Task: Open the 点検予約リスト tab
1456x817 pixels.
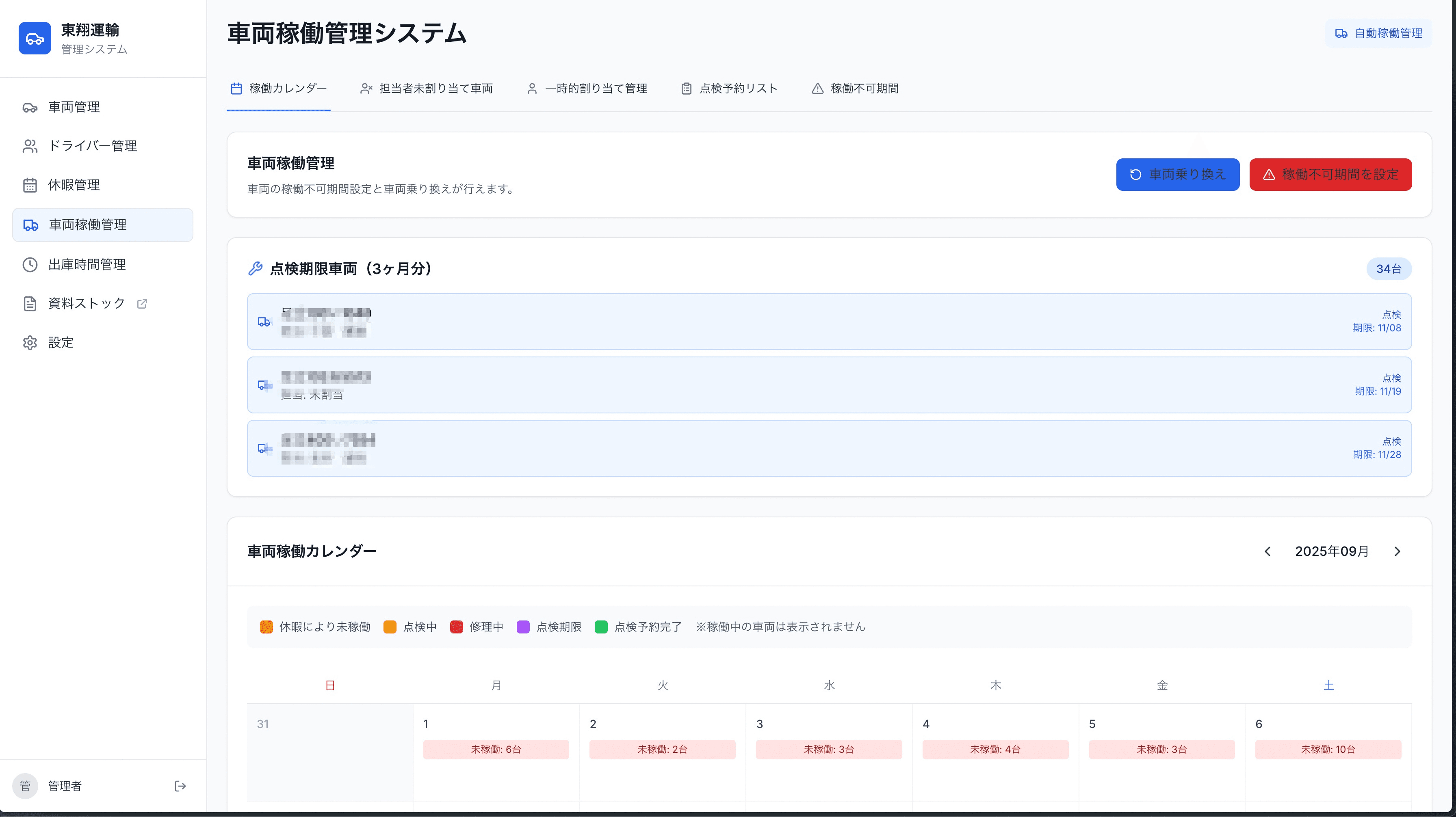Action: [x=730, y=89]
